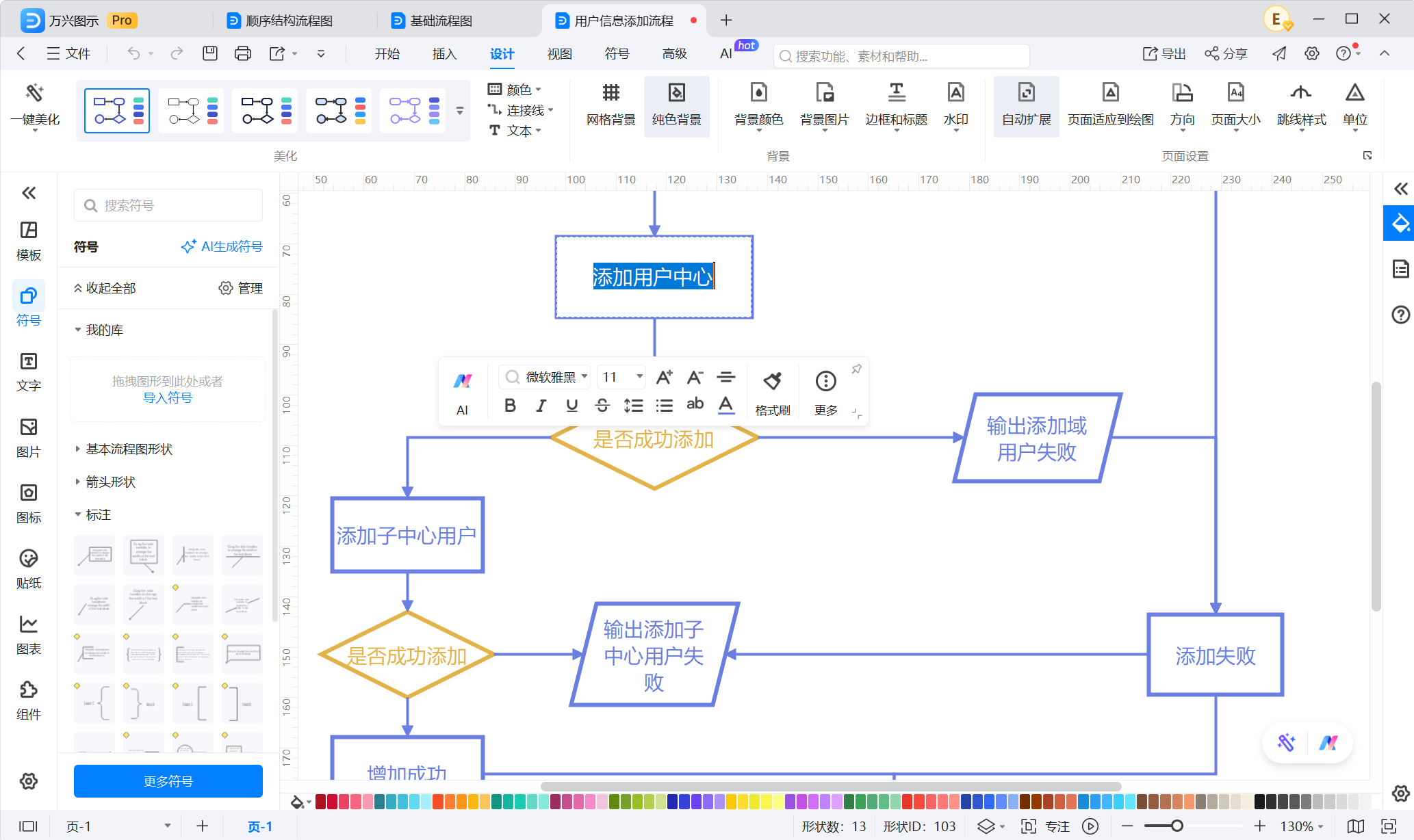Toggle underline formatting in floating toolbar
This screenshot has width=1414, height=840.
click(571, 406)
